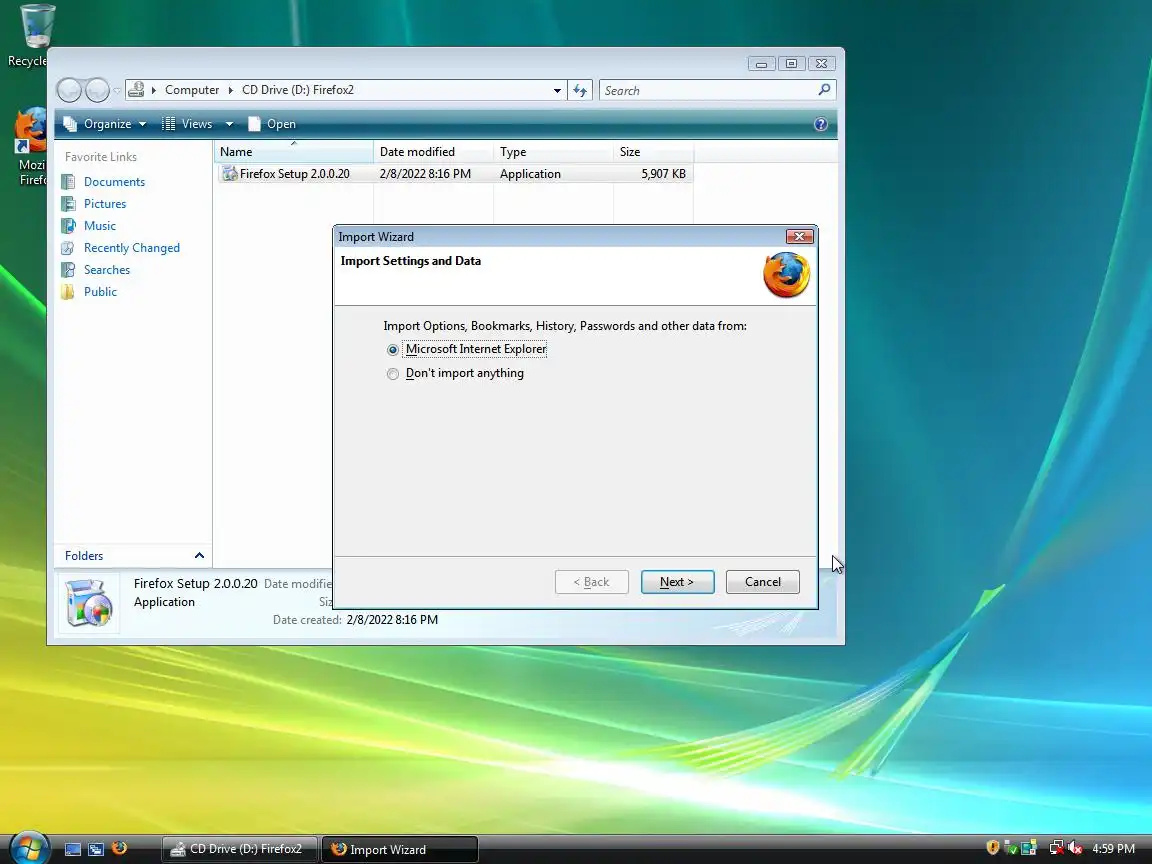
Task: Click the Pictures folder icon
Action: 68,204
